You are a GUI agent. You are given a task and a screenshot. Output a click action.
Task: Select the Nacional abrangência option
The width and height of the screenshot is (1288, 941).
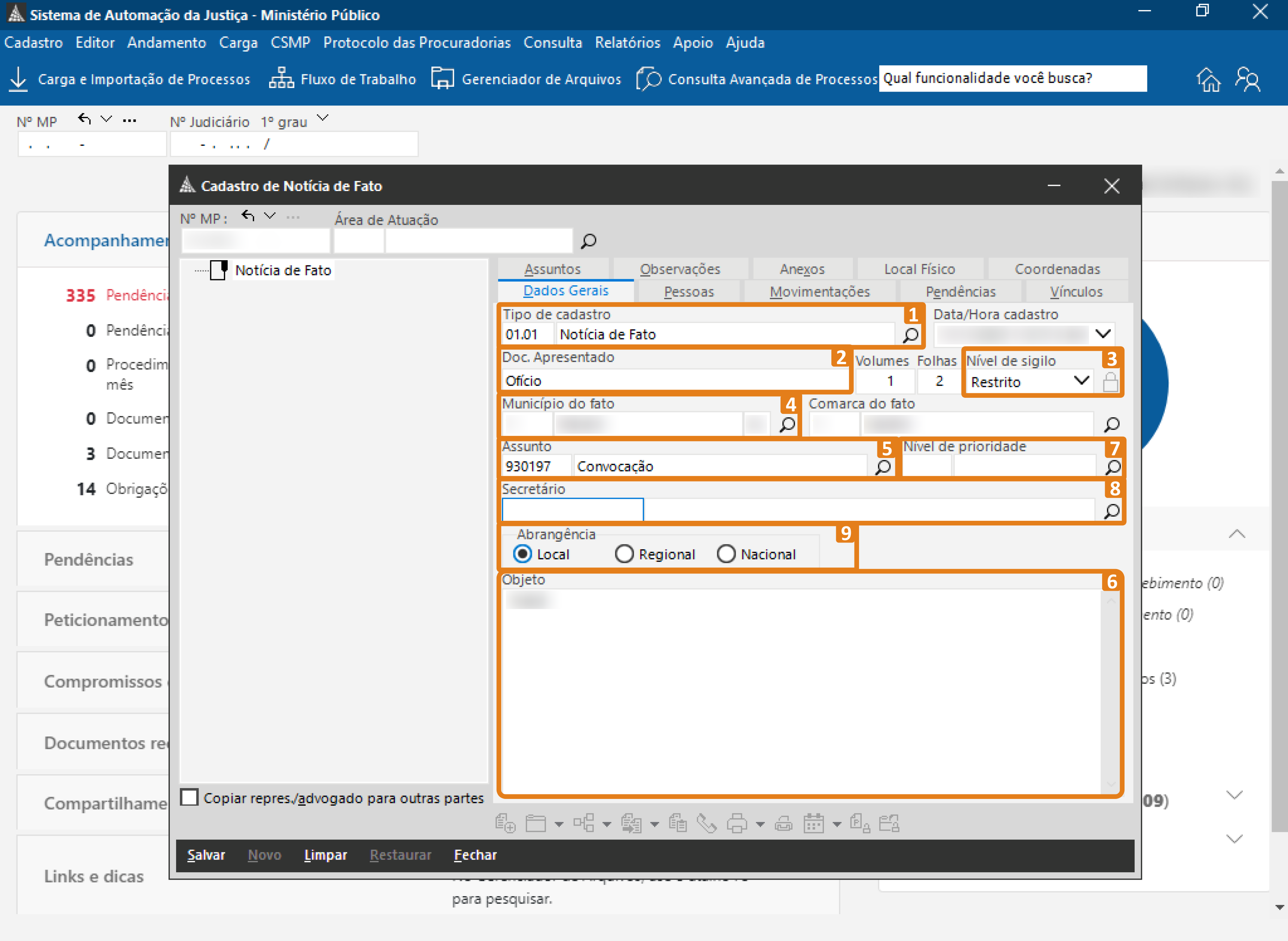click(x=726, y=554)
